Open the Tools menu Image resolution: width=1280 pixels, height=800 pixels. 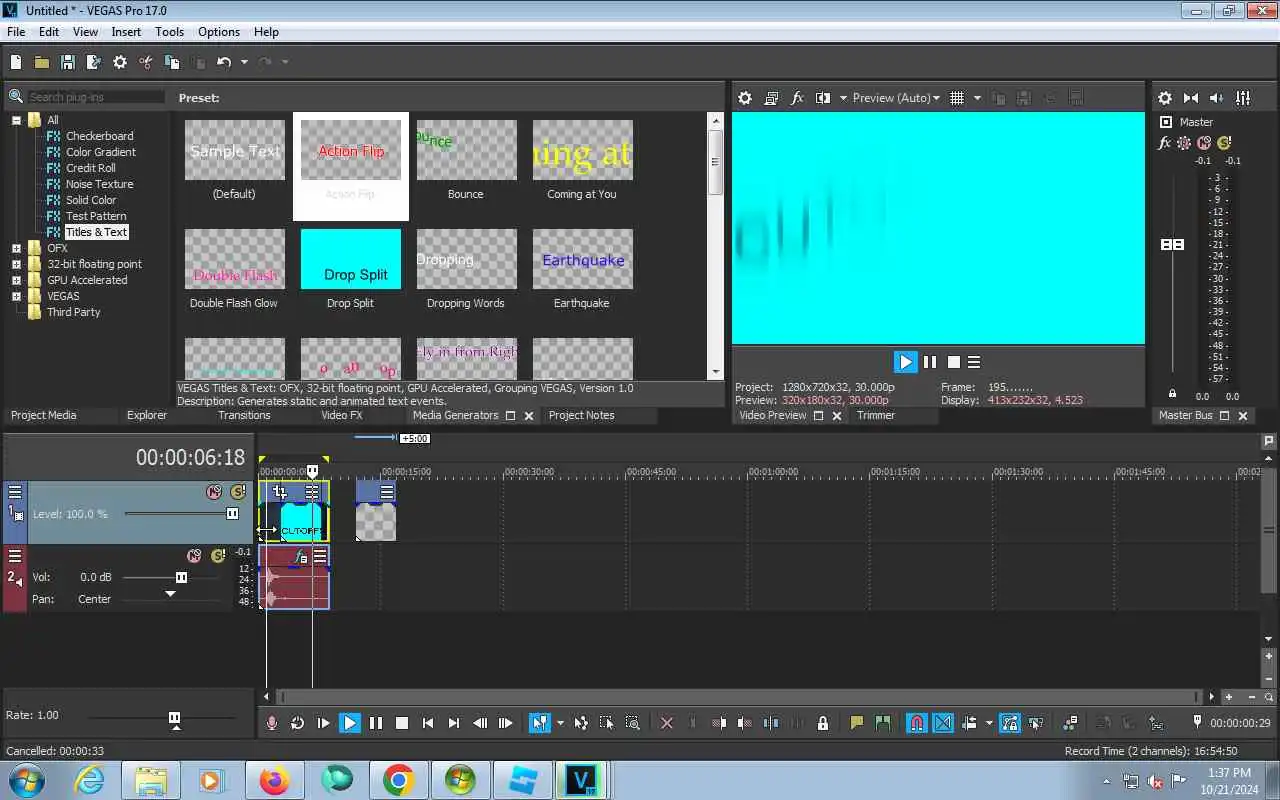169,32
